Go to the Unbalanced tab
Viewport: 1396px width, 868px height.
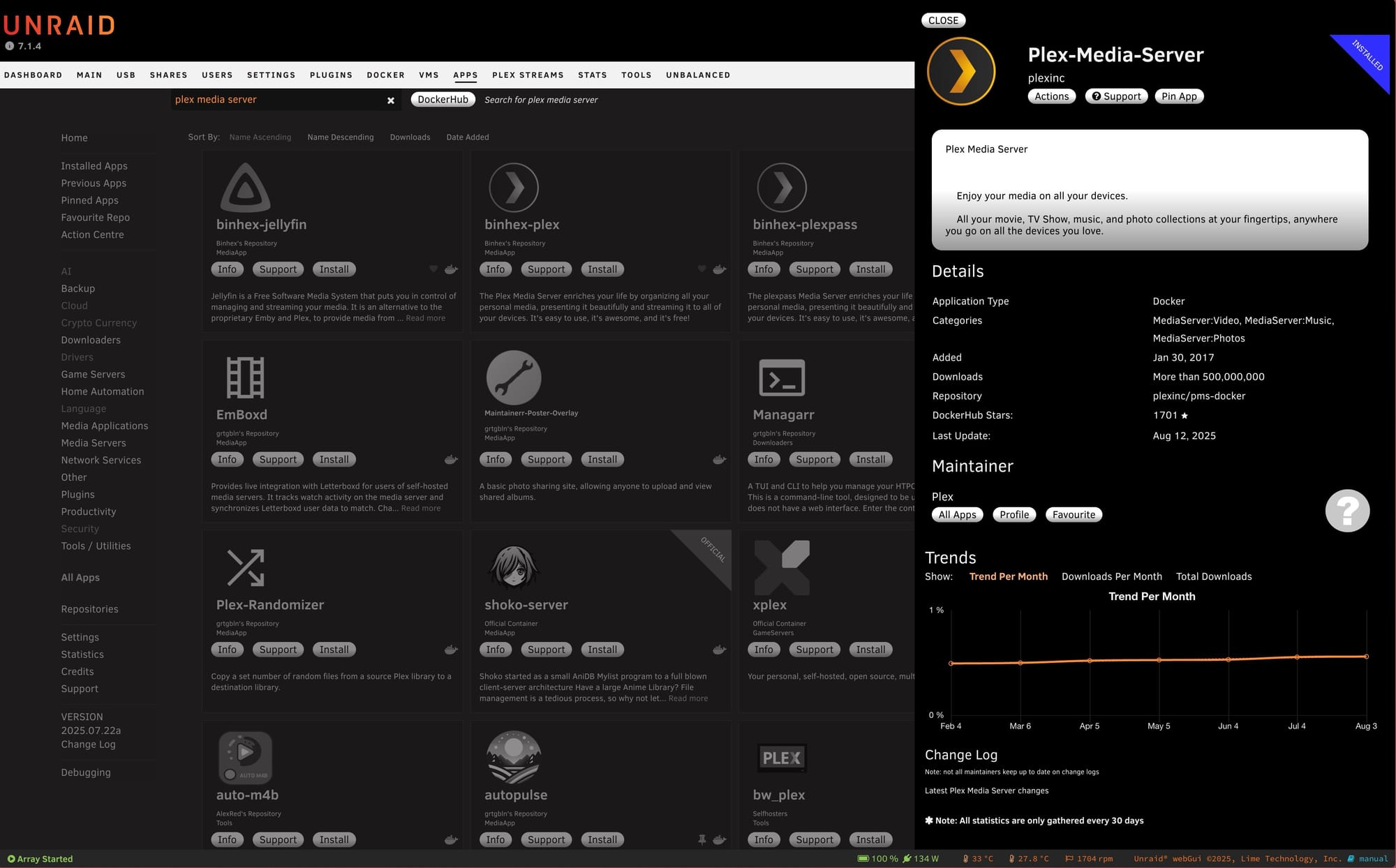click(x=698, y=75)
